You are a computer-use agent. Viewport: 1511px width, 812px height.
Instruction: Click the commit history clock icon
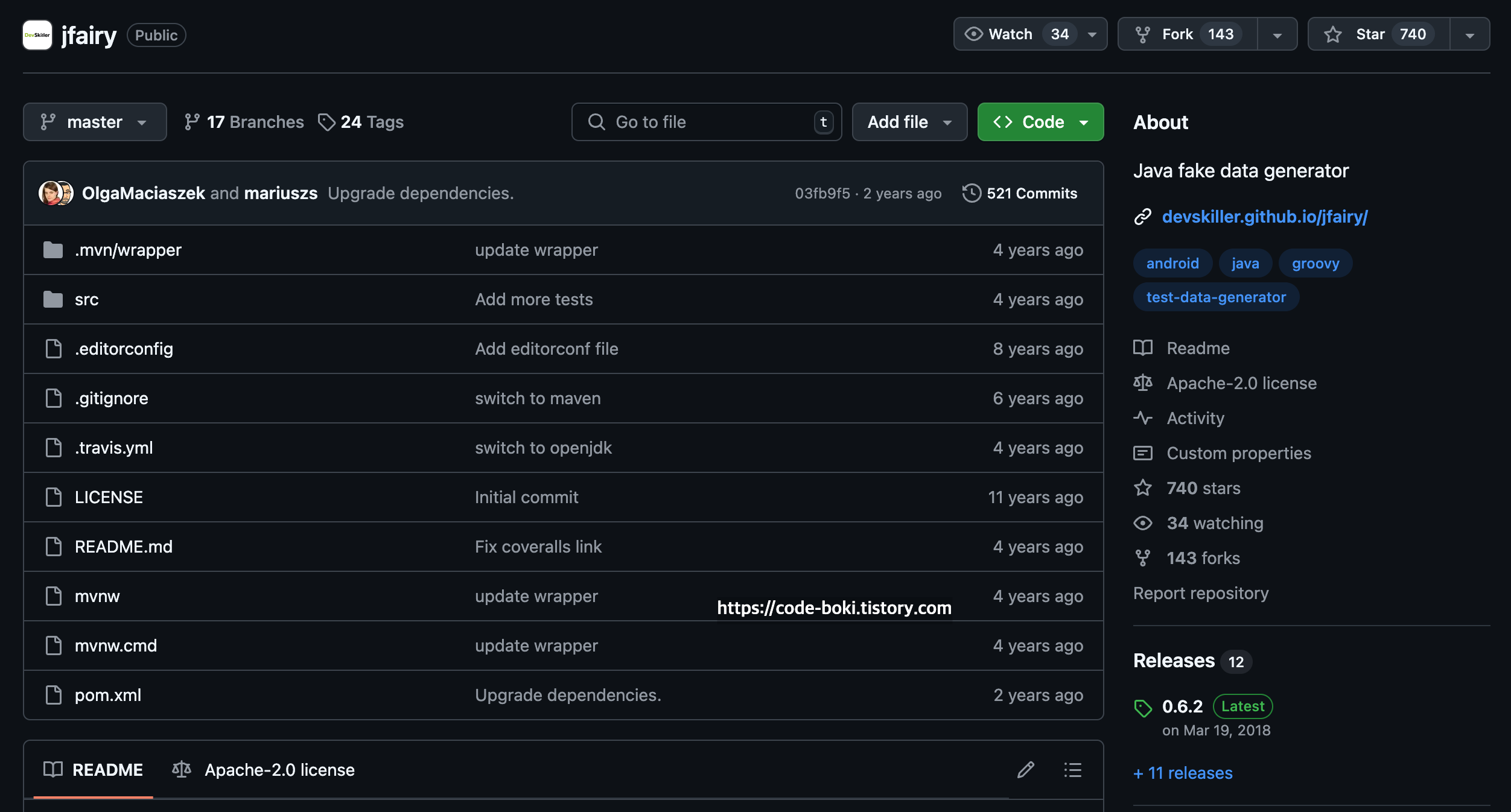971,193
